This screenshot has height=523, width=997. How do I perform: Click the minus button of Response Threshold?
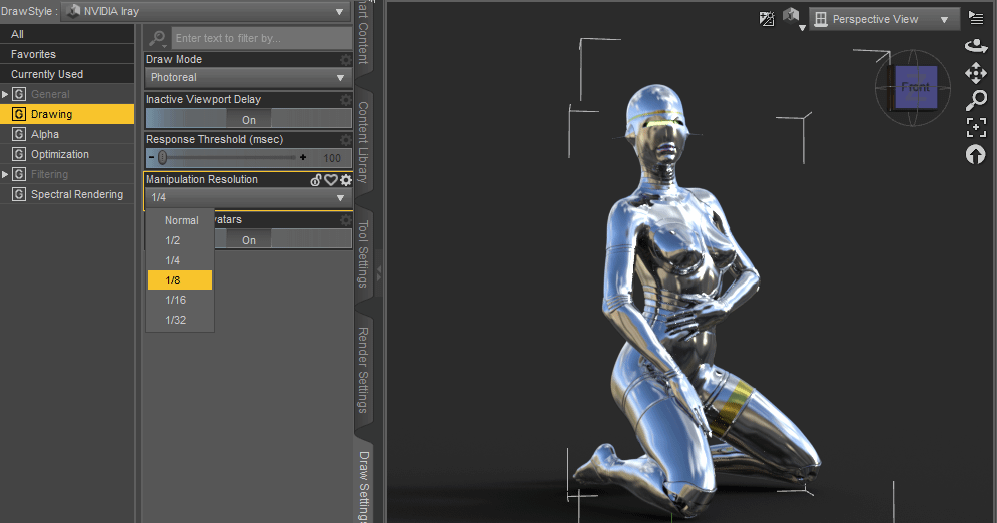[151, 157]
